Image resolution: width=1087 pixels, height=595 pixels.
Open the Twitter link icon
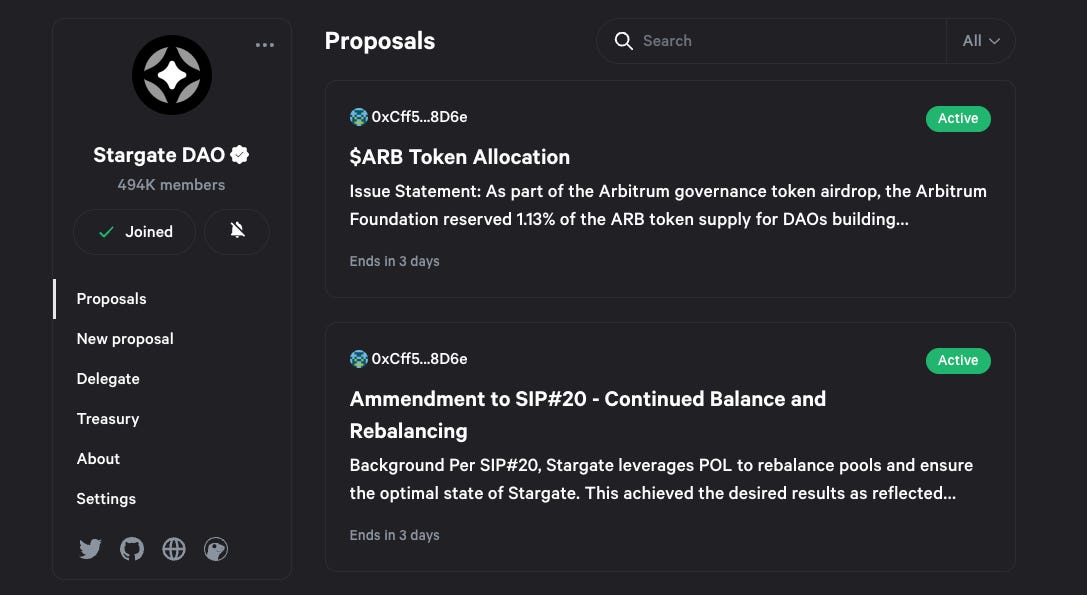90,549
